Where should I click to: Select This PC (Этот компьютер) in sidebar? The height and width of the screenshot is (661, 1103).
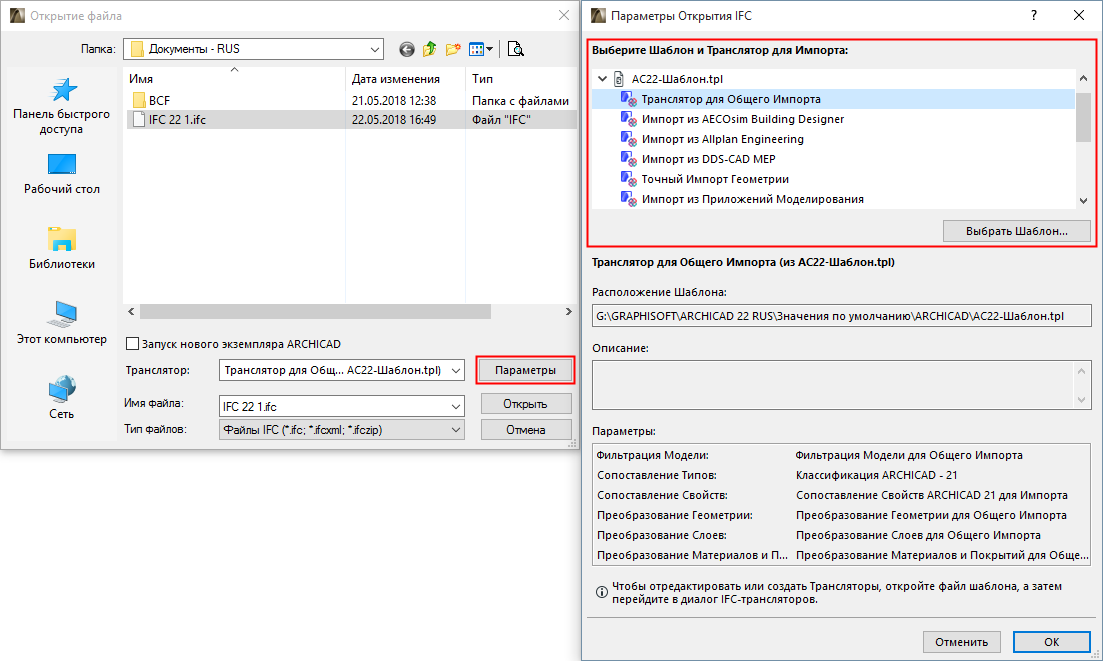pos(62,323)
